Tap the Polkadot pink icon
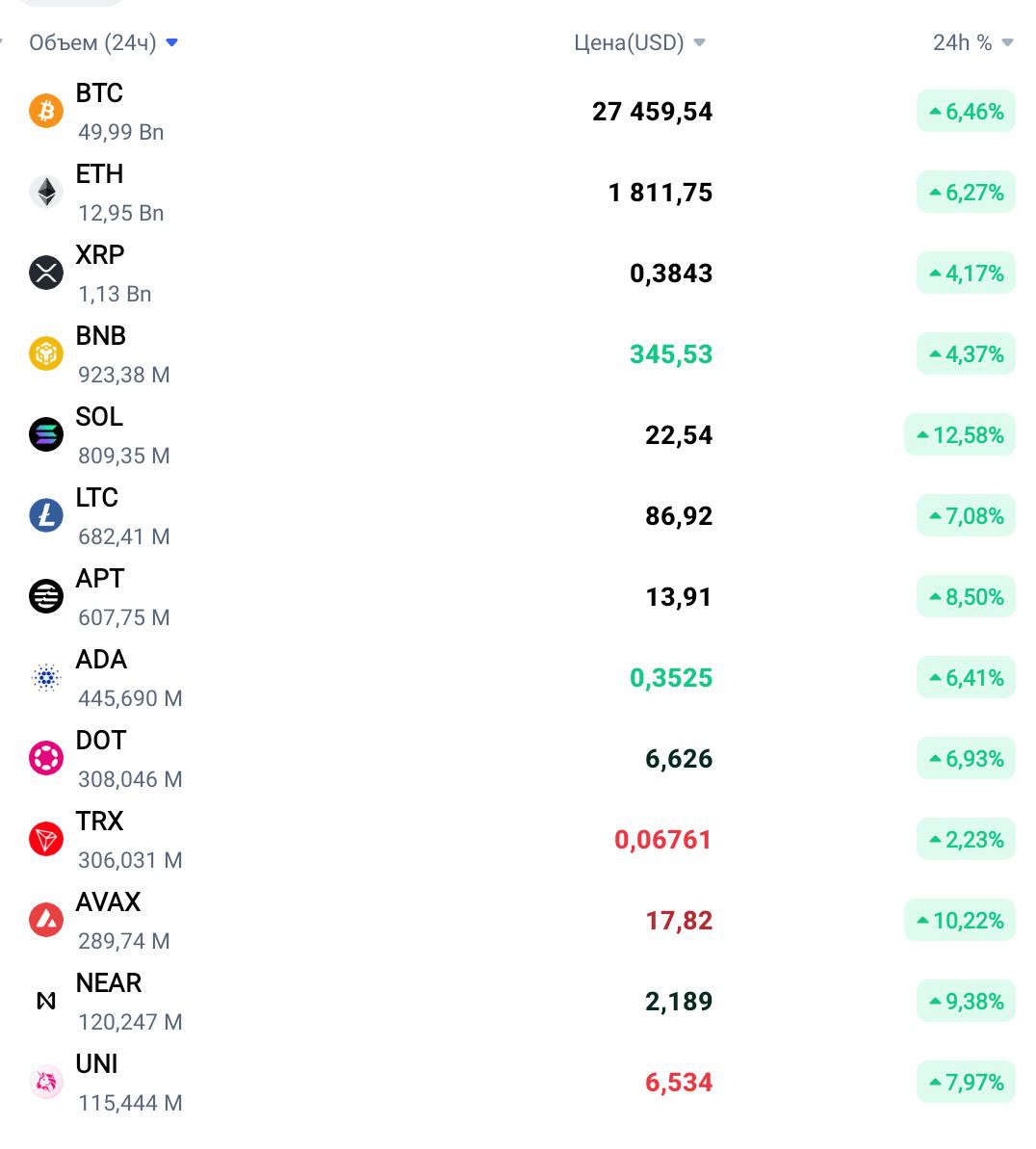Screen dimensions: 1036x1149 [46, 758]
